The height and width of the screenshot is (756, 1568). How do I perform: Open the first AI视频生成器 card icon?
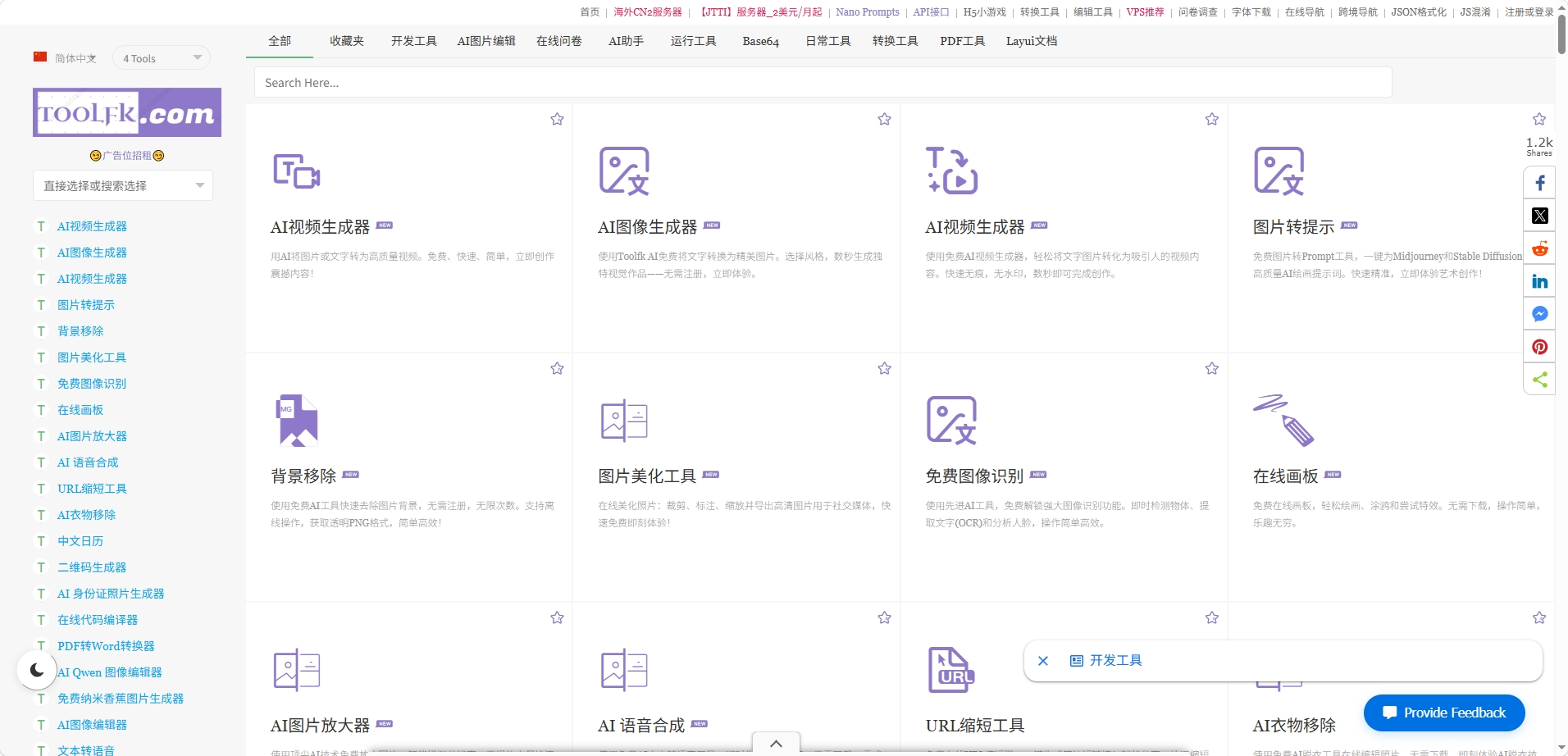[296, 171]
